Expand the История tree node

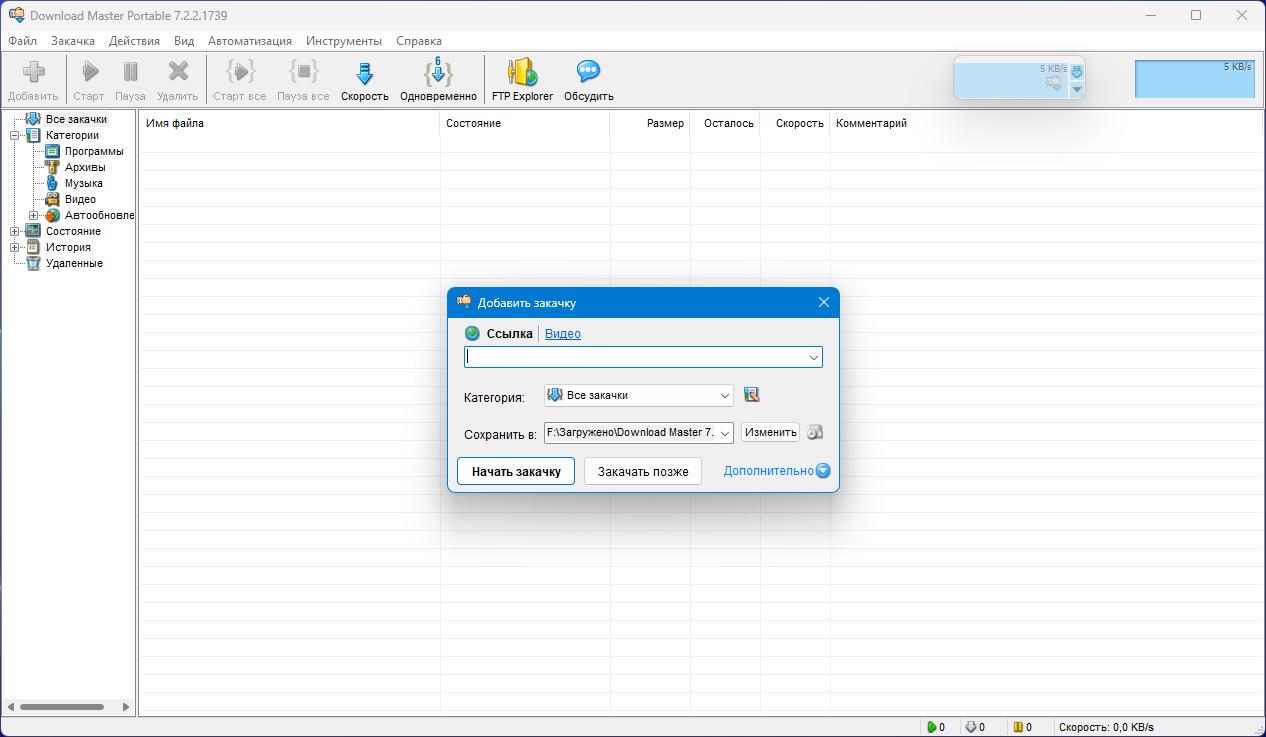pos(15,247)
